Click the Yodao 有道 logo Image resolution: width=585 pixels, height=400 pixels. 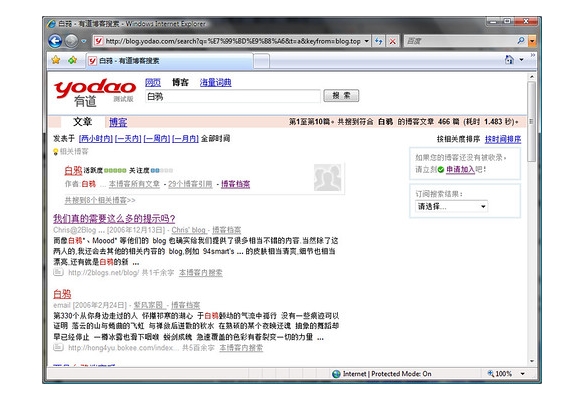pos(95,92)
